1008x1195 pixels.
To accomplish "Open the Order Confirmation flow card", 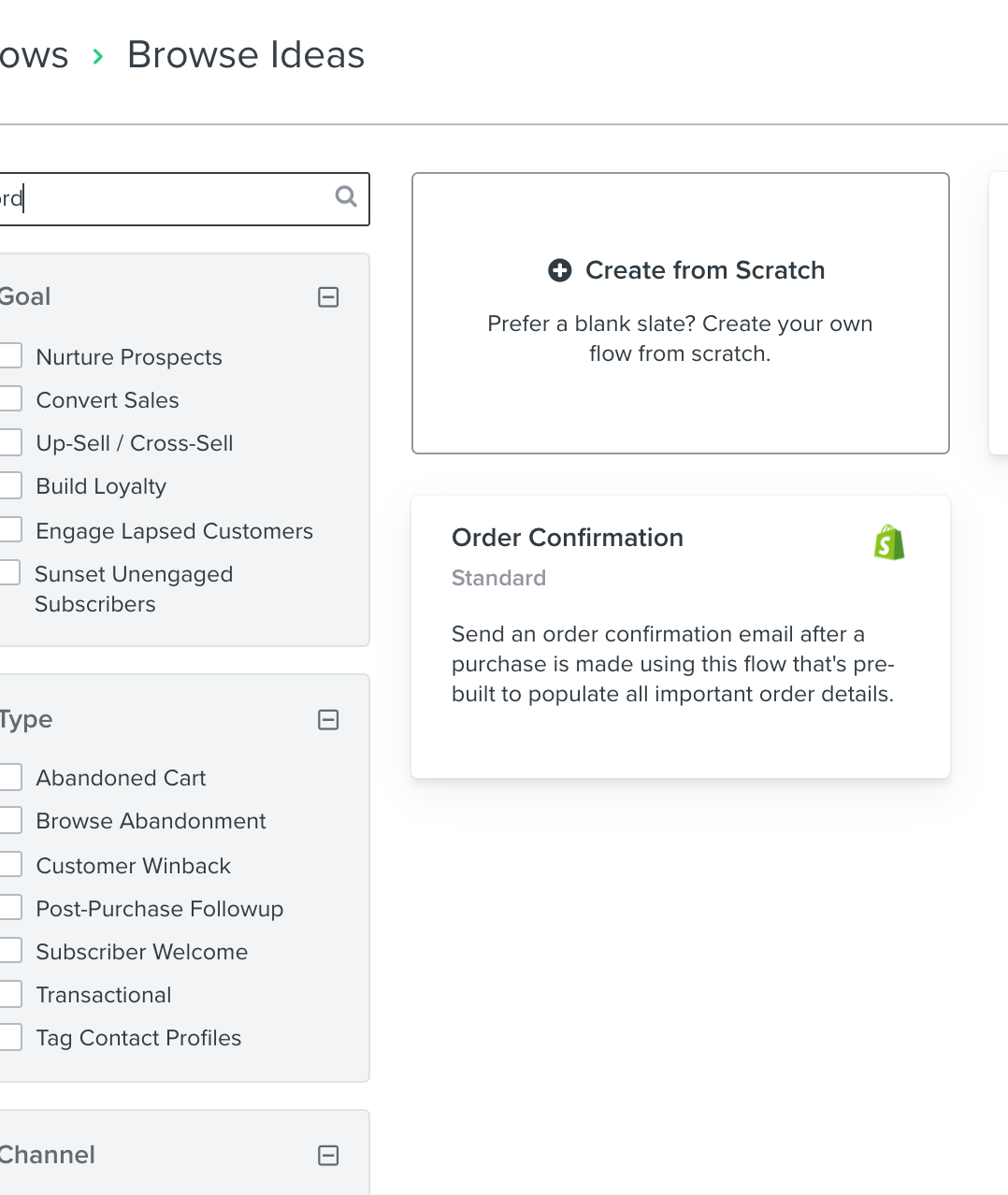I will pos(681,637).
